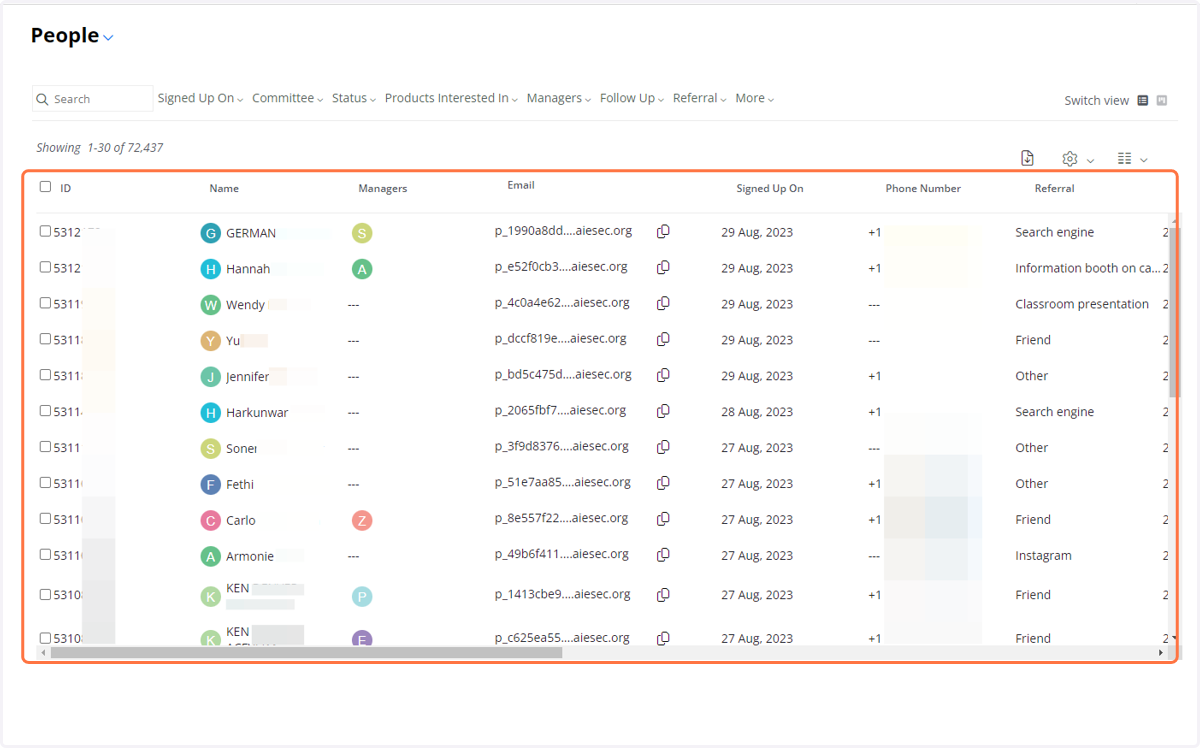Tick the checkbox in Soner row
The width and height of the screenshot is (1200, 748).
point(45,447)
